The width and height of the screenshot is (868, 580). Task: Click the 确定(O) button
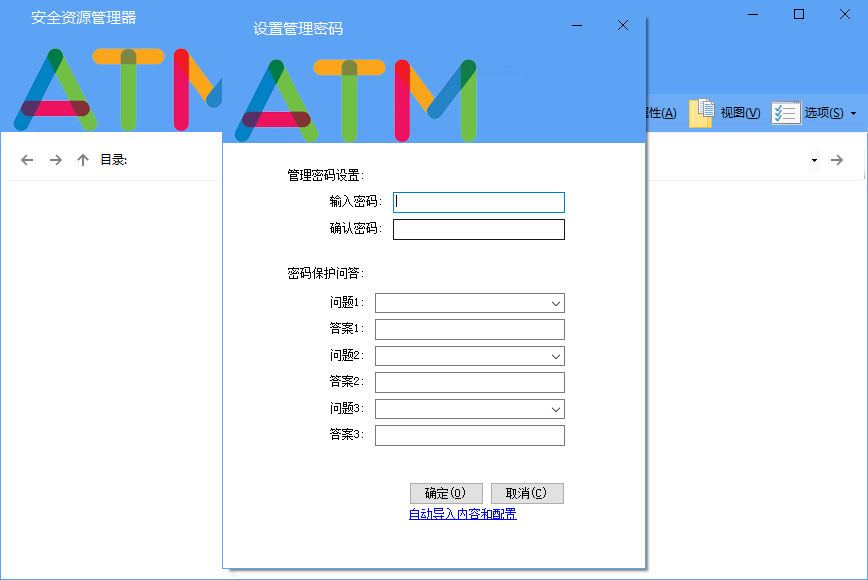coord(446,493)
